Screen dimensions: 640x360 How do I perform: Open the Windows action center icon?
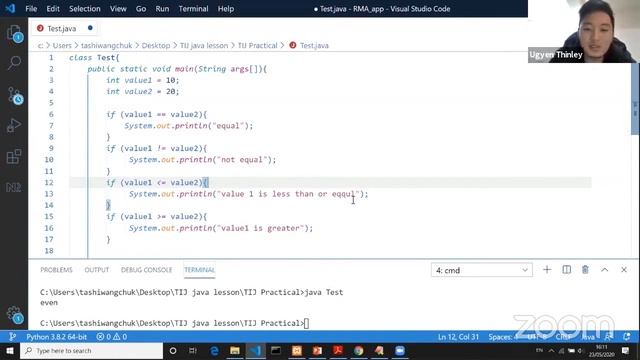(625, 351)
